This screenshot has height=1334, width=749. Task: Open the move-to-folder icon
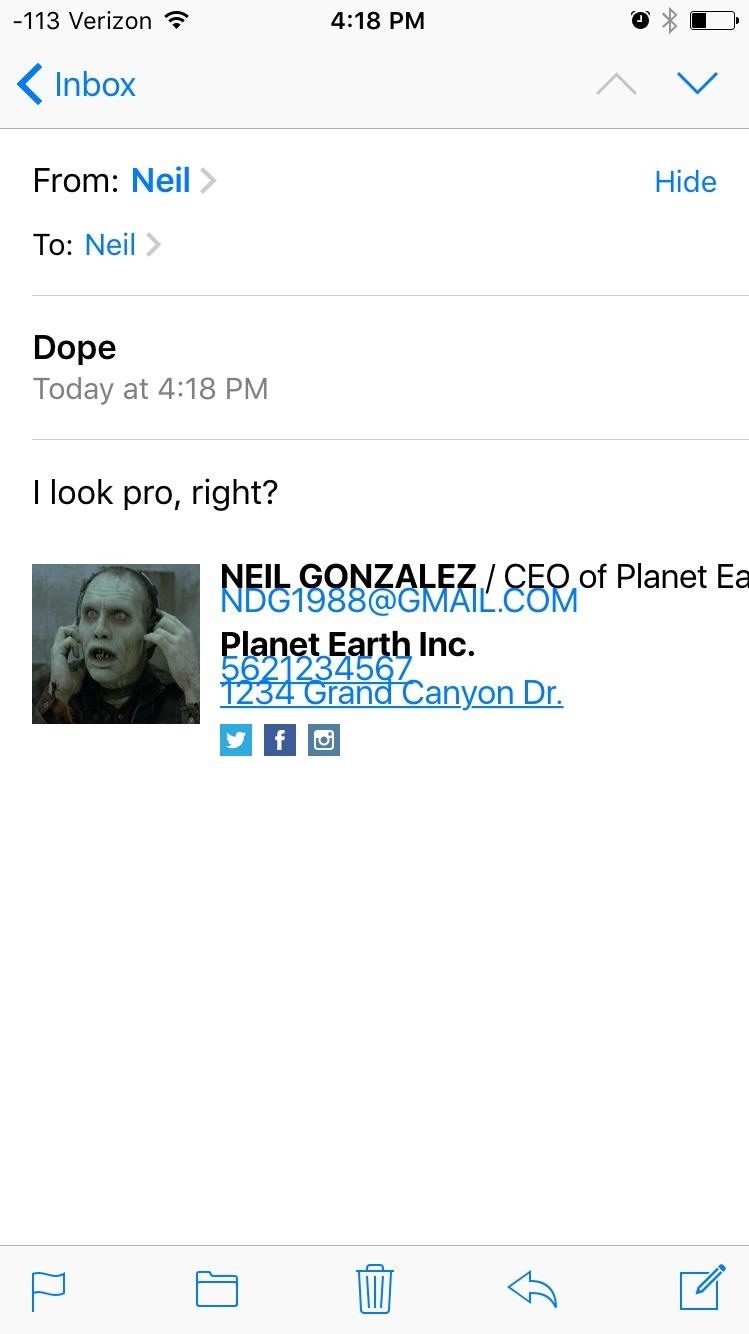pyautogui.click(x=216, y=1289)
